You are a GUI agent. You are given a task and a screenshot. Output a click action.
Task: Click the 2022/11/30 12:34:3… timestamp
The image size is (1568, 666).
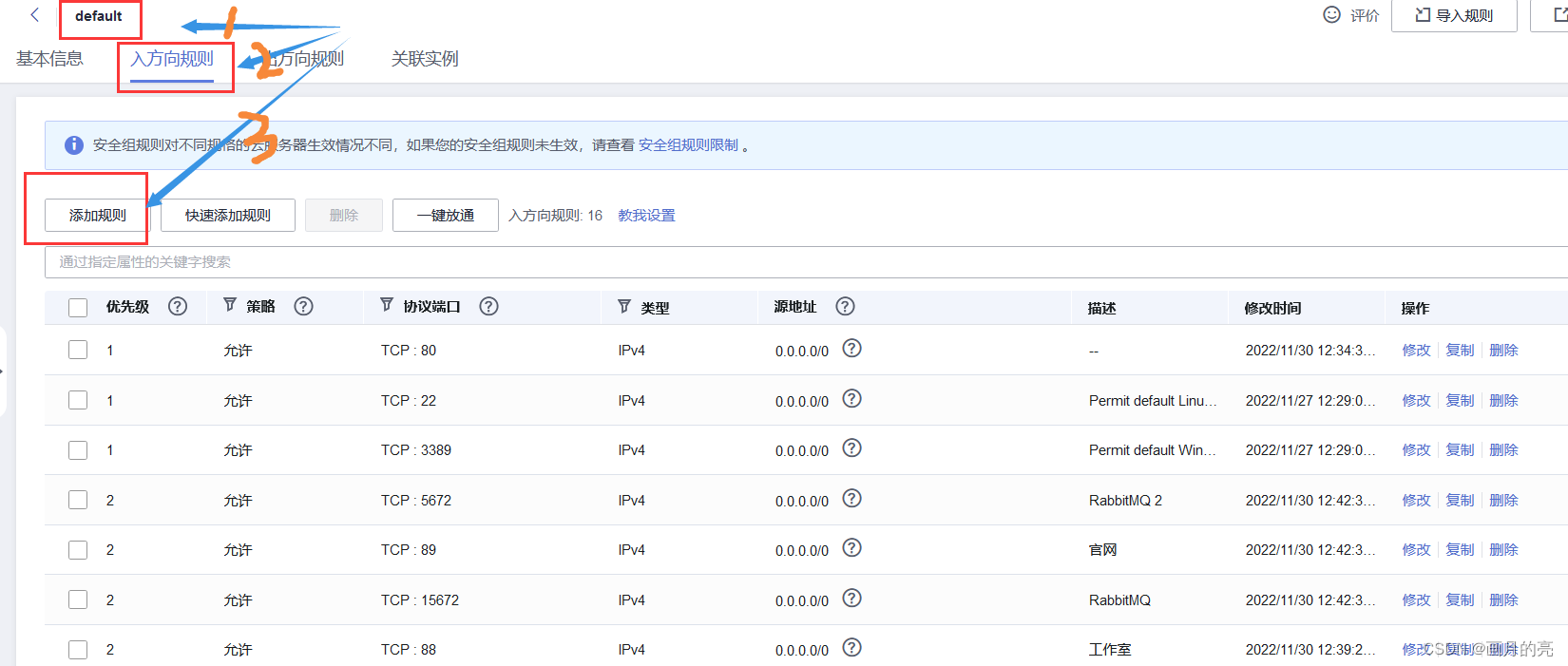[1310, 351]
